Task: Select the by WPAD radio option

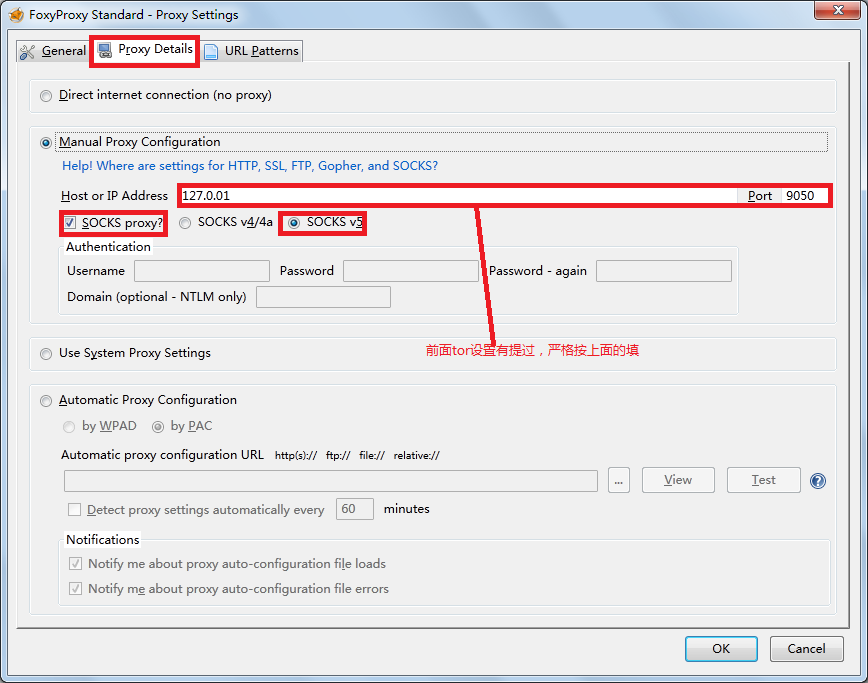Action: pos(69,427)
